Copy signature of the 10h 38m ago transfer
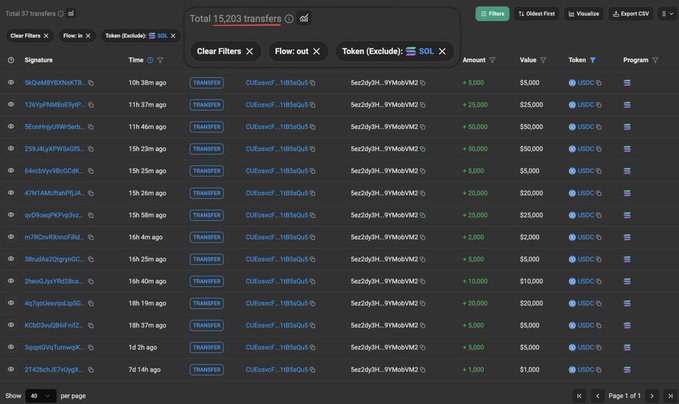The height and width of the screenshot is (404, 679). click(91, 83)
